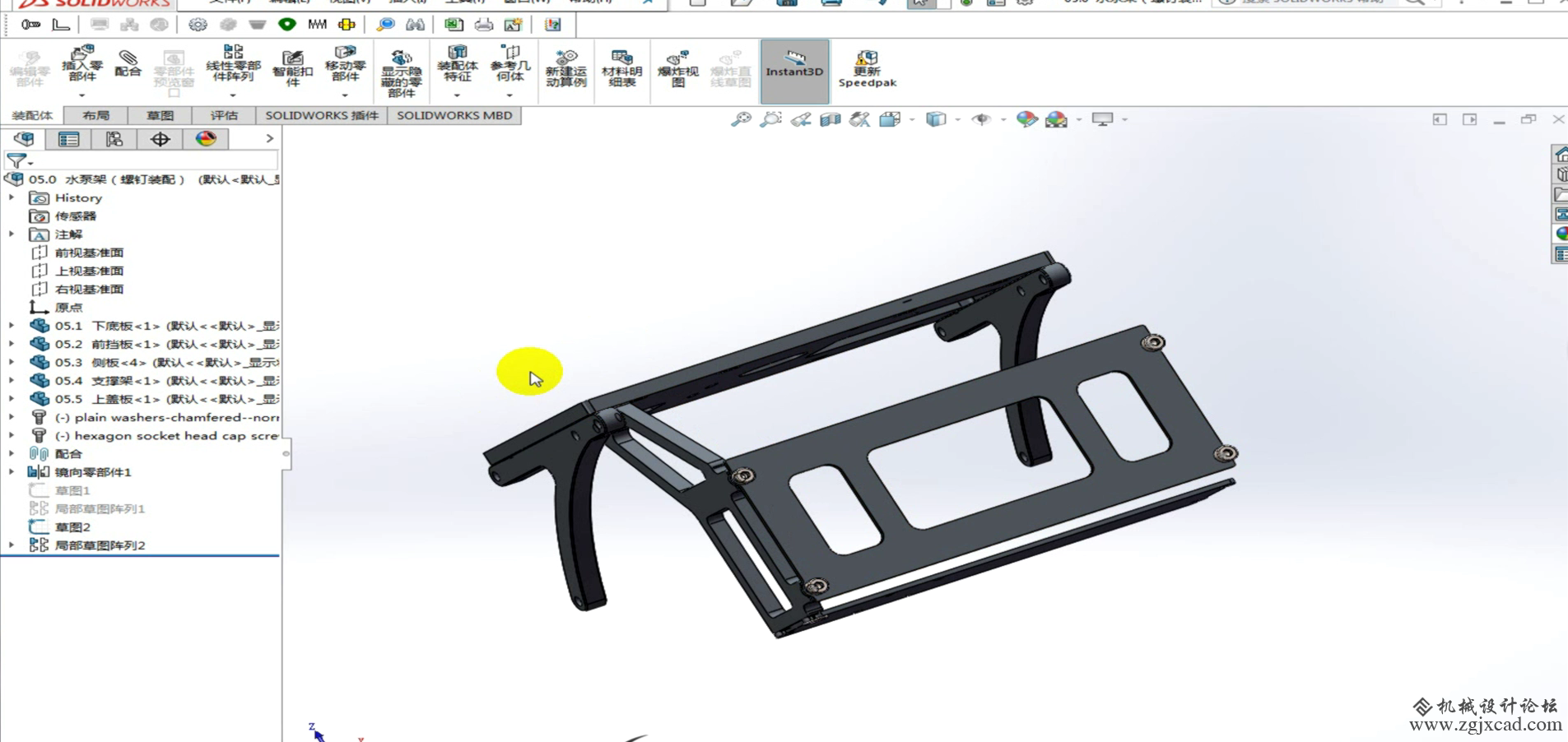Open the 材料明细表 Bill of Materials tool
This screenshot has height=742, width=1568.
point(621,67)
